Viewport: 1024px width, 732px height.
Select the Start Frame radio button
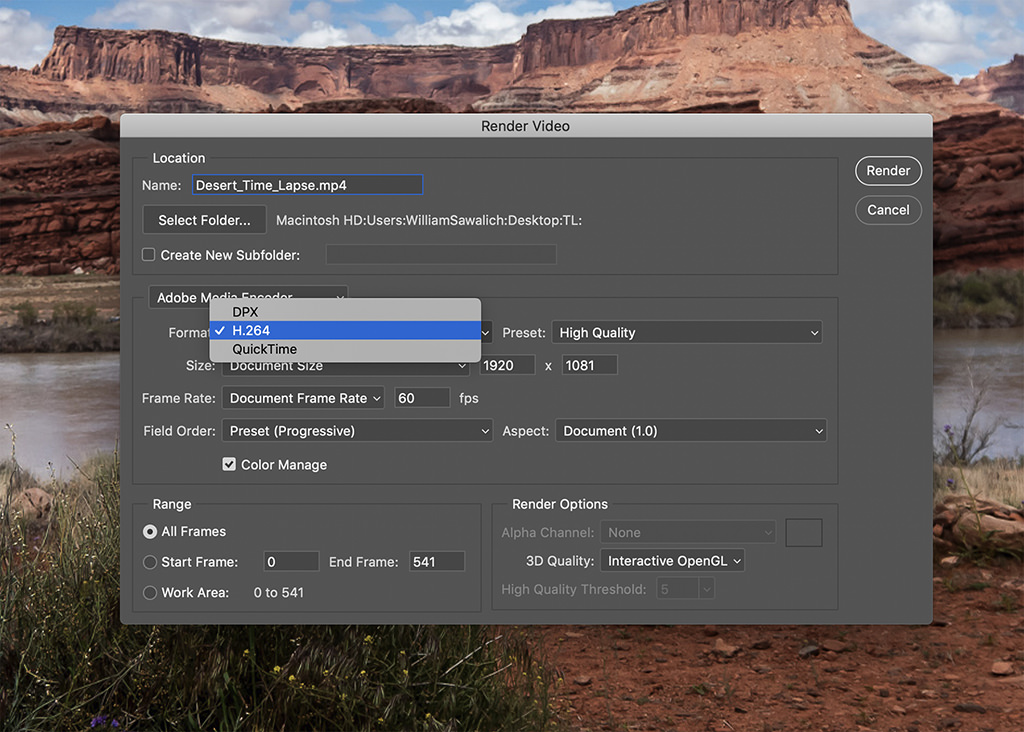pyautogui.click(x=150, y=562)
